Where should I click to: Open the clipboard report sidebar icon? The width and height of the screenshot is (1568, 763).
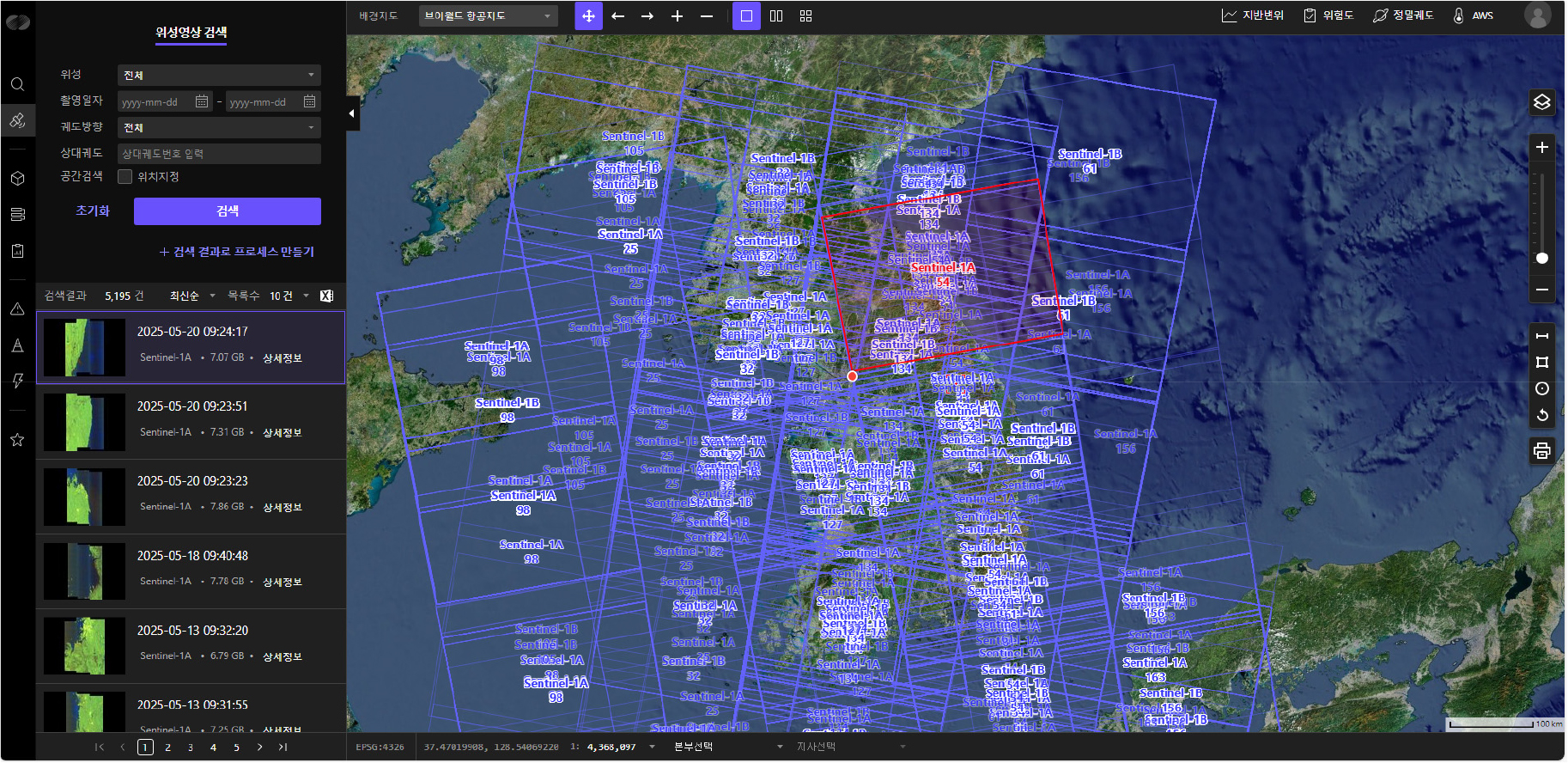click(17, 251)
